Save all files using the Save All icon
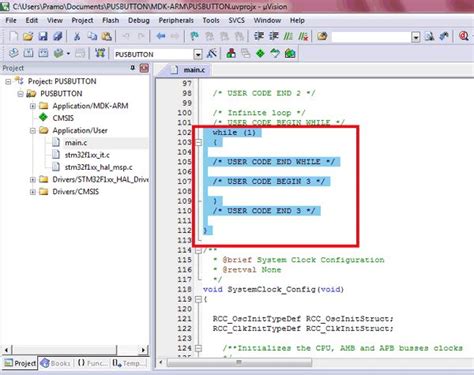This screenshot has width=474, height=375. [x=58, y=36]
